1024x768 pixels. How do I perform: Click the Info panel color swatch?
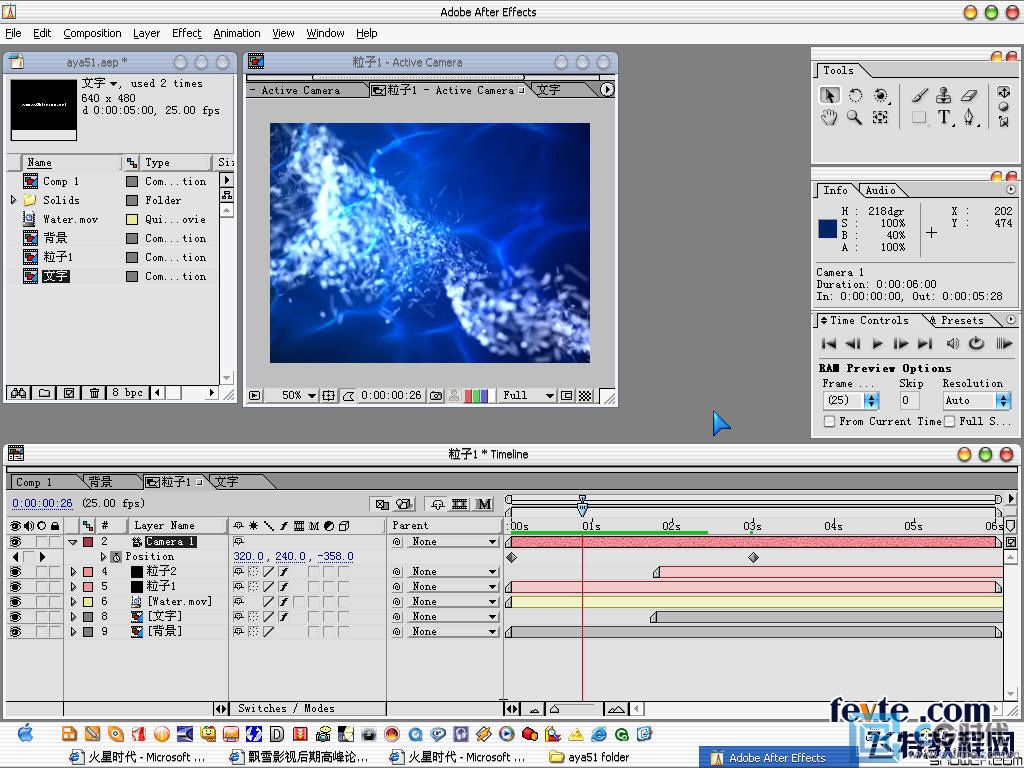point(827,229)
